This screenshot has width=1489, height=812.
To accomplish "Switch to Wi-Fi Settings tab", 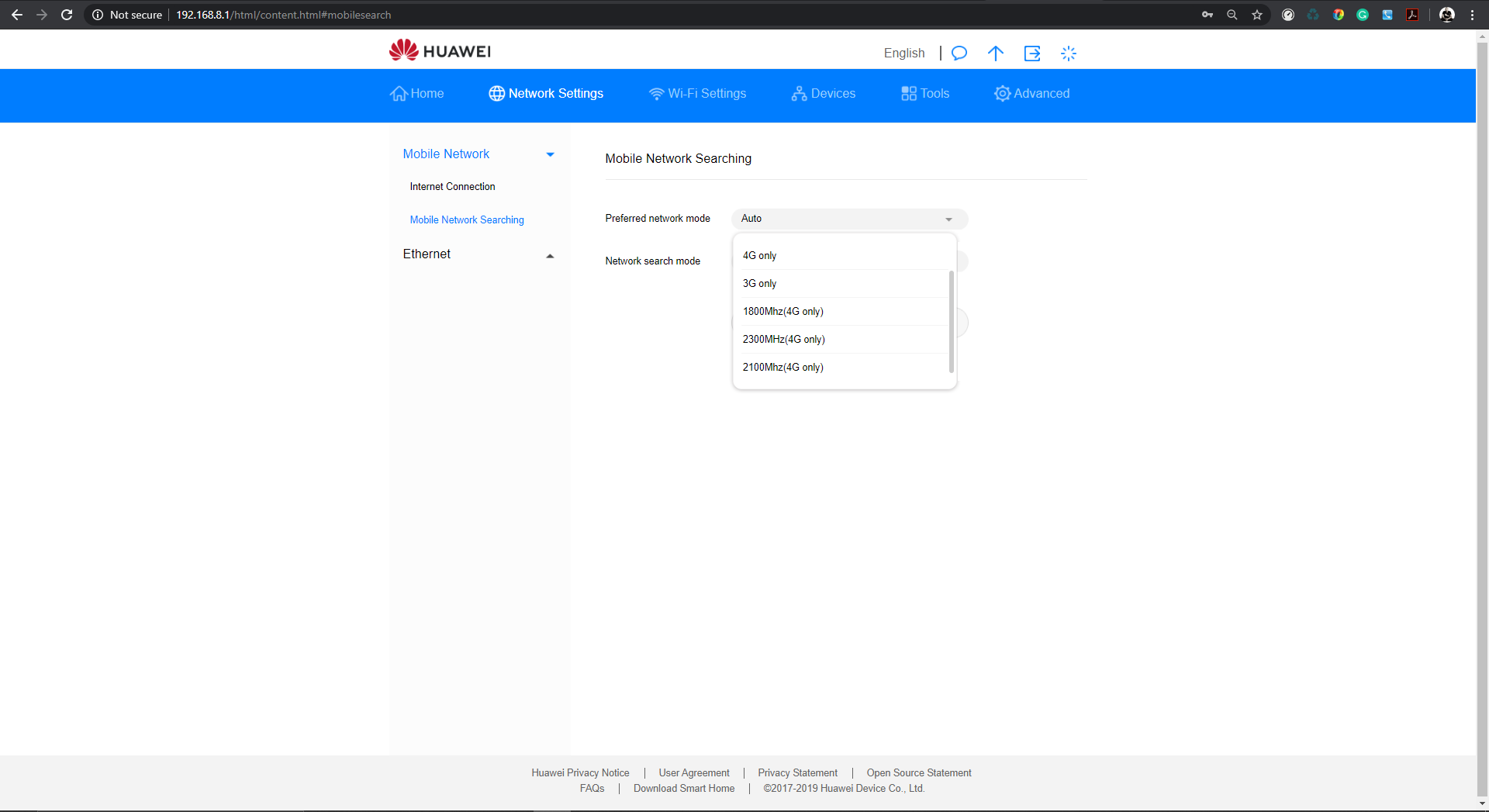I will point(697,93).
